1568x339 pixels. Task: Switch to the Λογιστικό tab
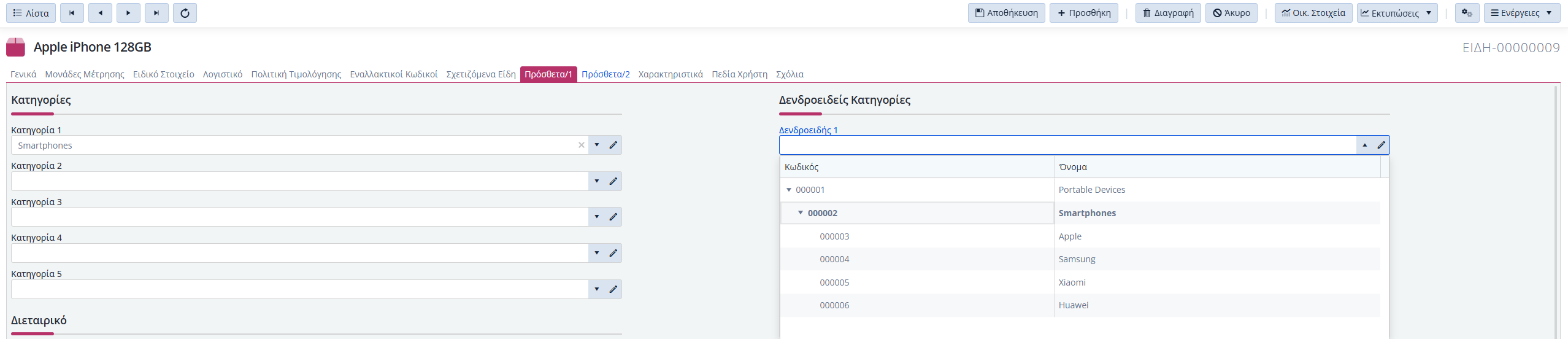223,74
